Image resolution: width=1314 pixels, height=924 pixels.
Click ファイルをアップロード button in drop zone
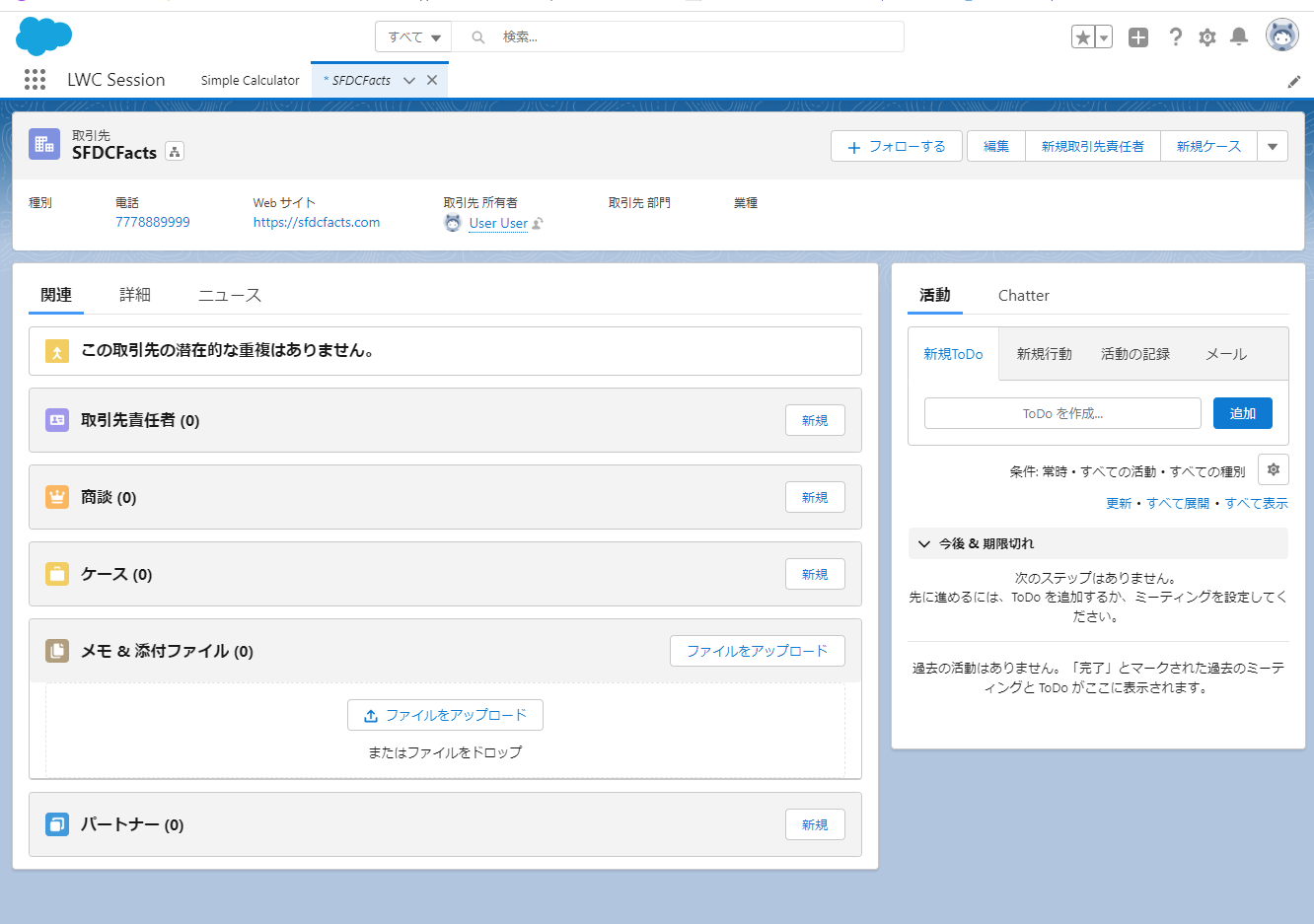[445, 715]
